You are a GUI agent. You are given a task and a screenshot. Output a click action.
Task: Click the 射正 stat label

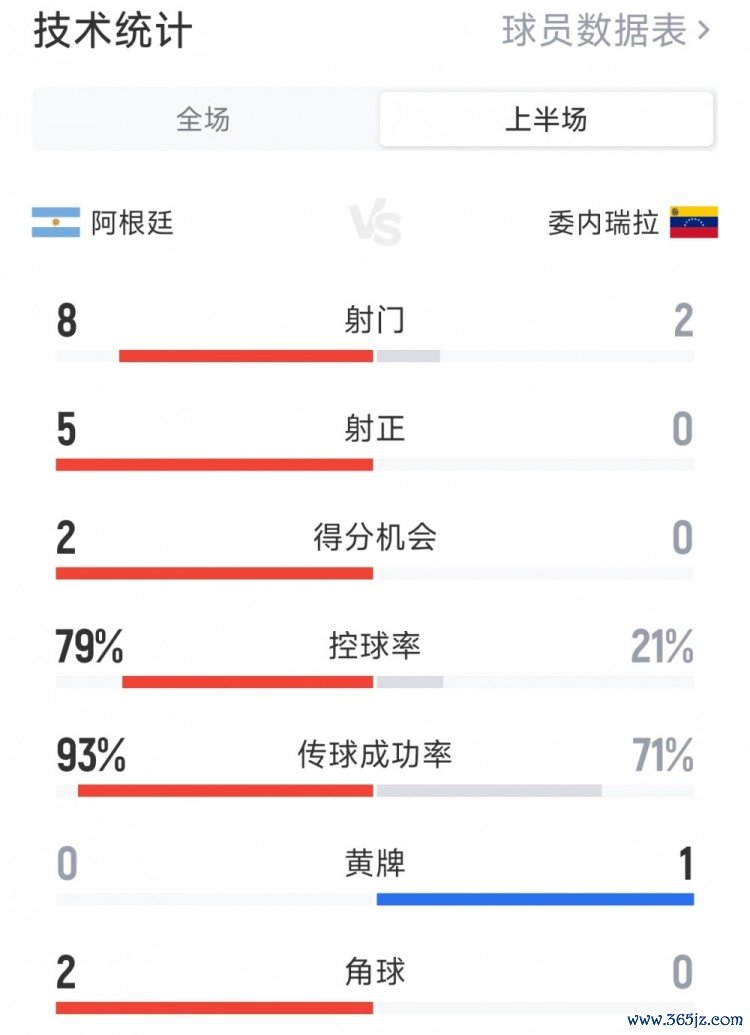point(374,428)
